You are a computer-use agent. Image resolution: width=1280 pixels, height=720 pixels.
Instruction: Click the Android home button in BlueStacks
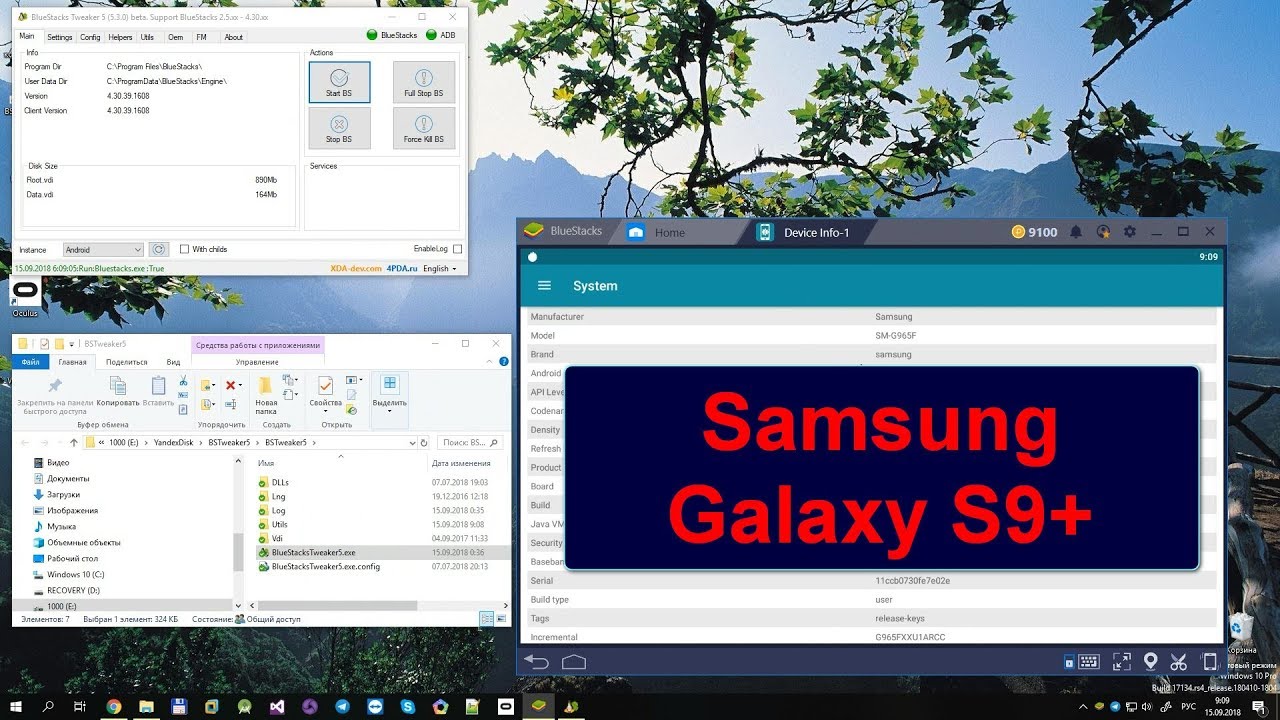coord(573,662)
